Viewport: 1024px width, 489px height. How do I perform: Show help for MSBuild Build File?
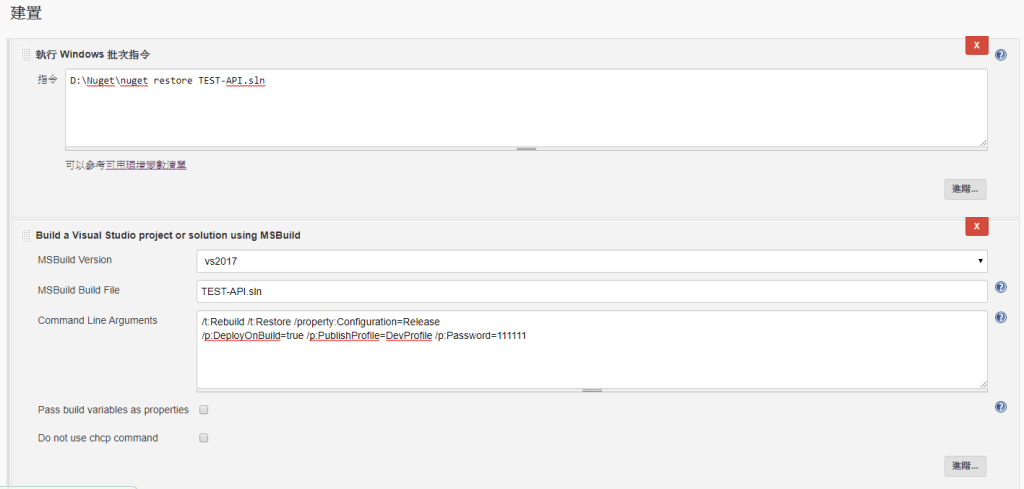pyautogui.click(x=1001, y=288)
